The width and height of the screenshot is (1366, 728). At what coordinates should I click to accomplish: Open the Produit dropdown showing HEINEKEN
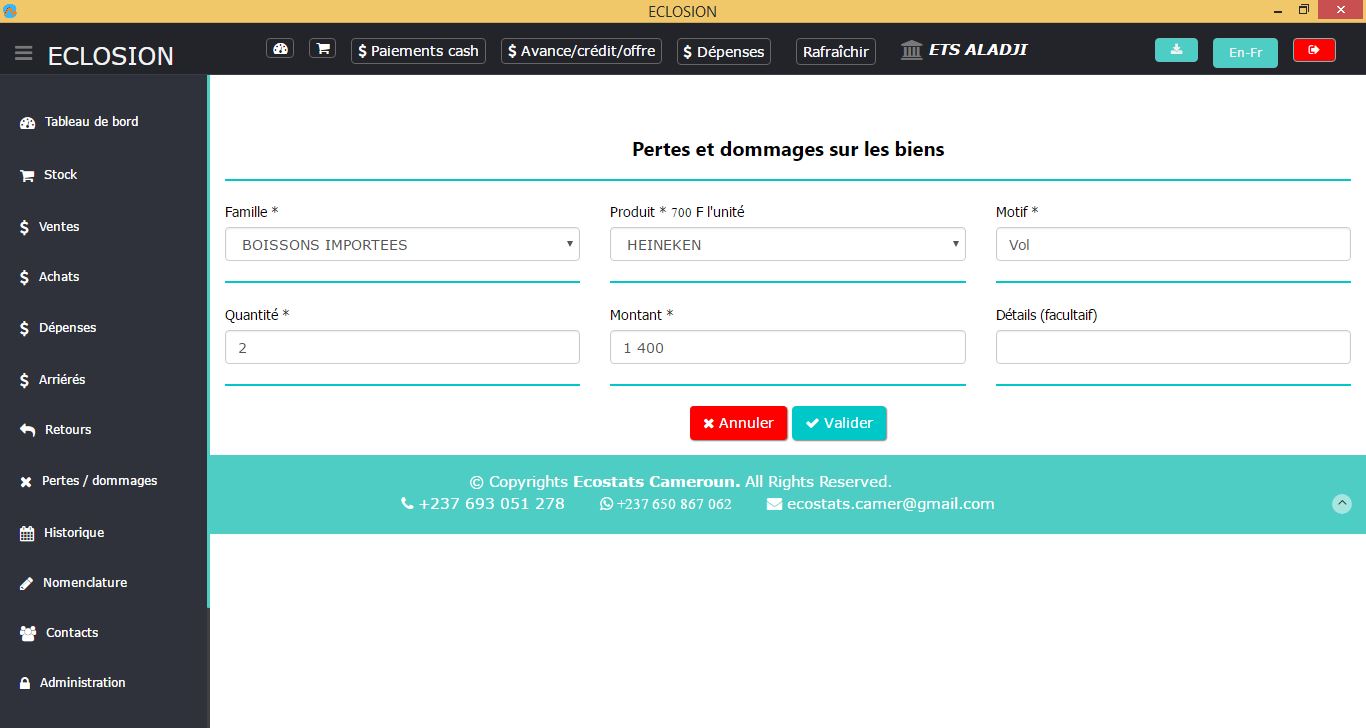pos(787,245)
